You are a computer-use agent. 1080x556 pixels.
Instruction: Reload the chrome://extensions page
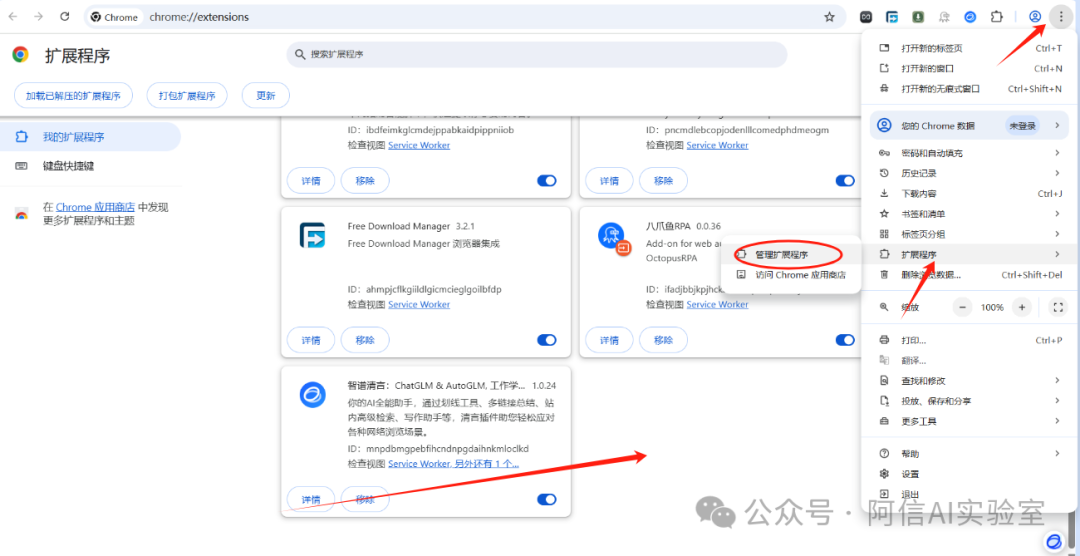(65, 17)
